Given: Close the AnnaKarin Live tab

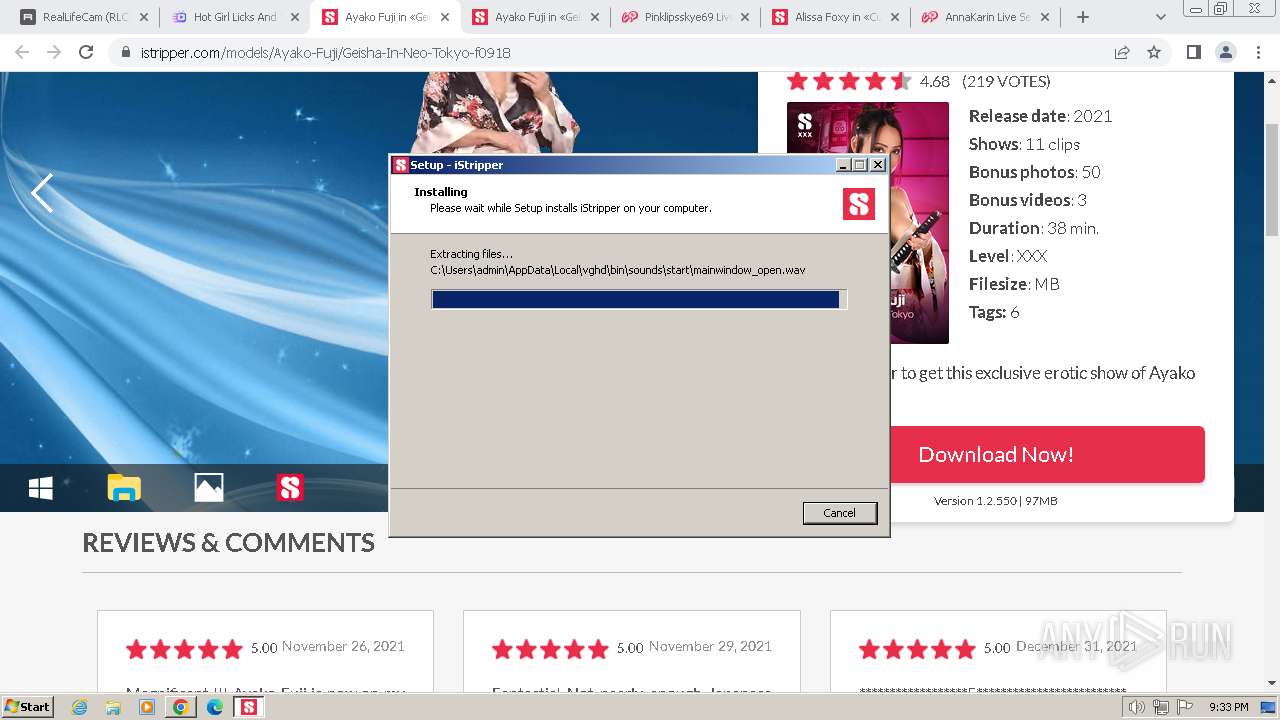Looking at the screenshot, I should point(1044,17).
